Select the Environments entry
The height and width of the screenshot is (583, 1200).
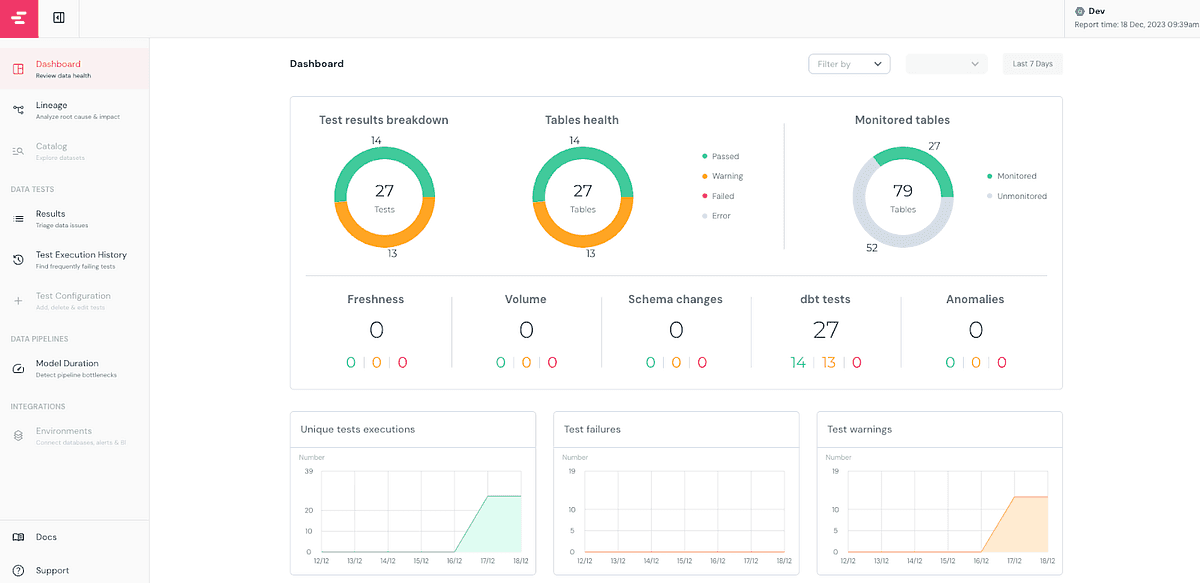click(75, 437)
